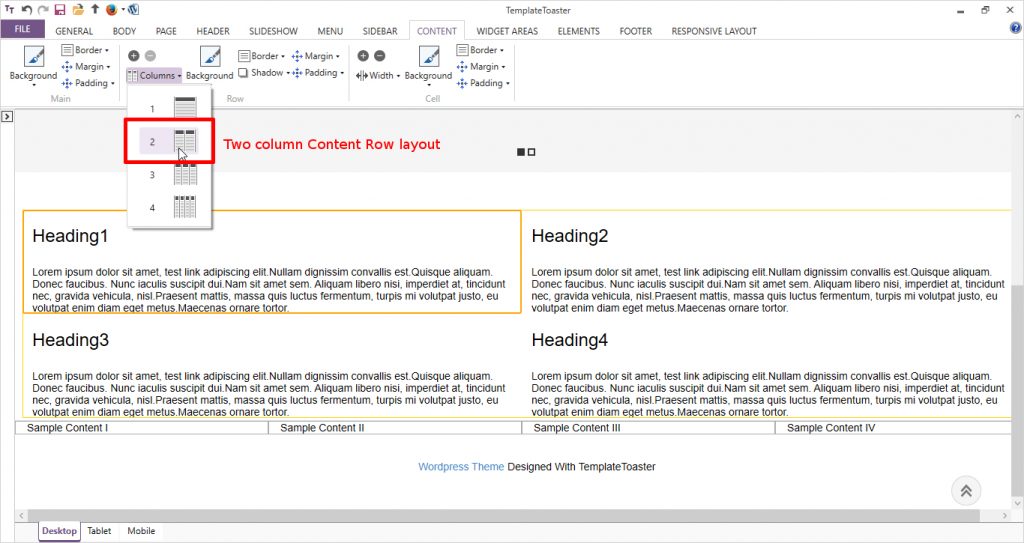Click the WordPress export icon
The height and width of the screenshot is (543, 1024).
(134, 10)
